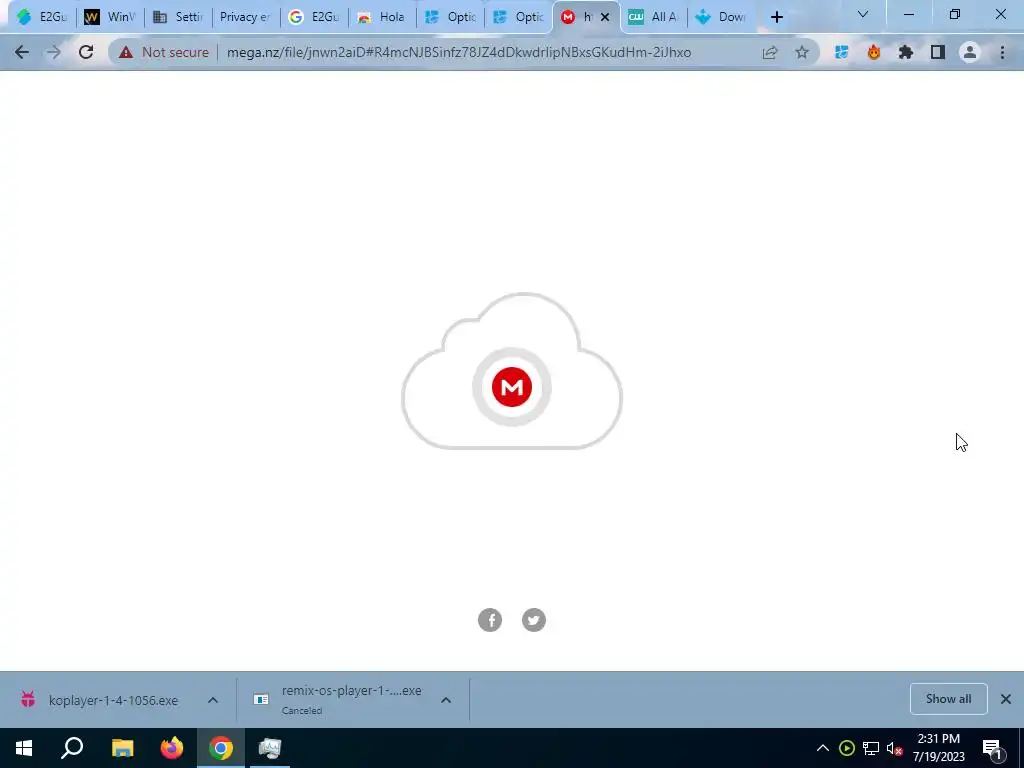Image resolution: width=1024 pixels, height=768 pixels.
Task: Click the Chrome taskbar icon
Action: (221, 748)
